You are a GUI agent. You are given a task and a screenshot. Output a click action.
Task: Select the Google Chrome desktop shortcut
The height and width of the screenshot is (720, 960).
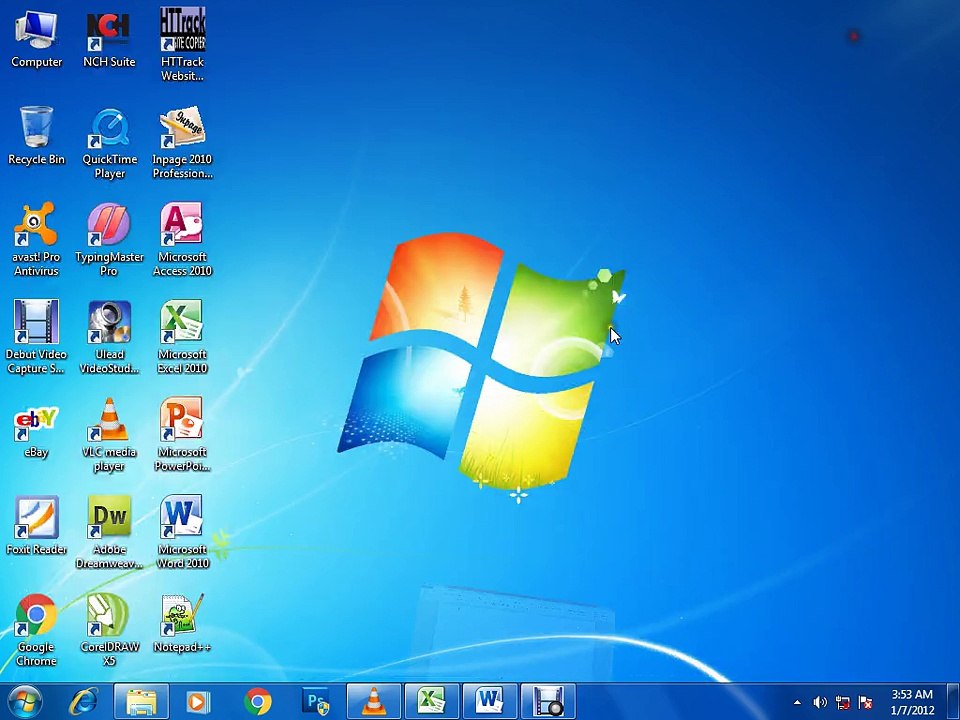point(36,629)
